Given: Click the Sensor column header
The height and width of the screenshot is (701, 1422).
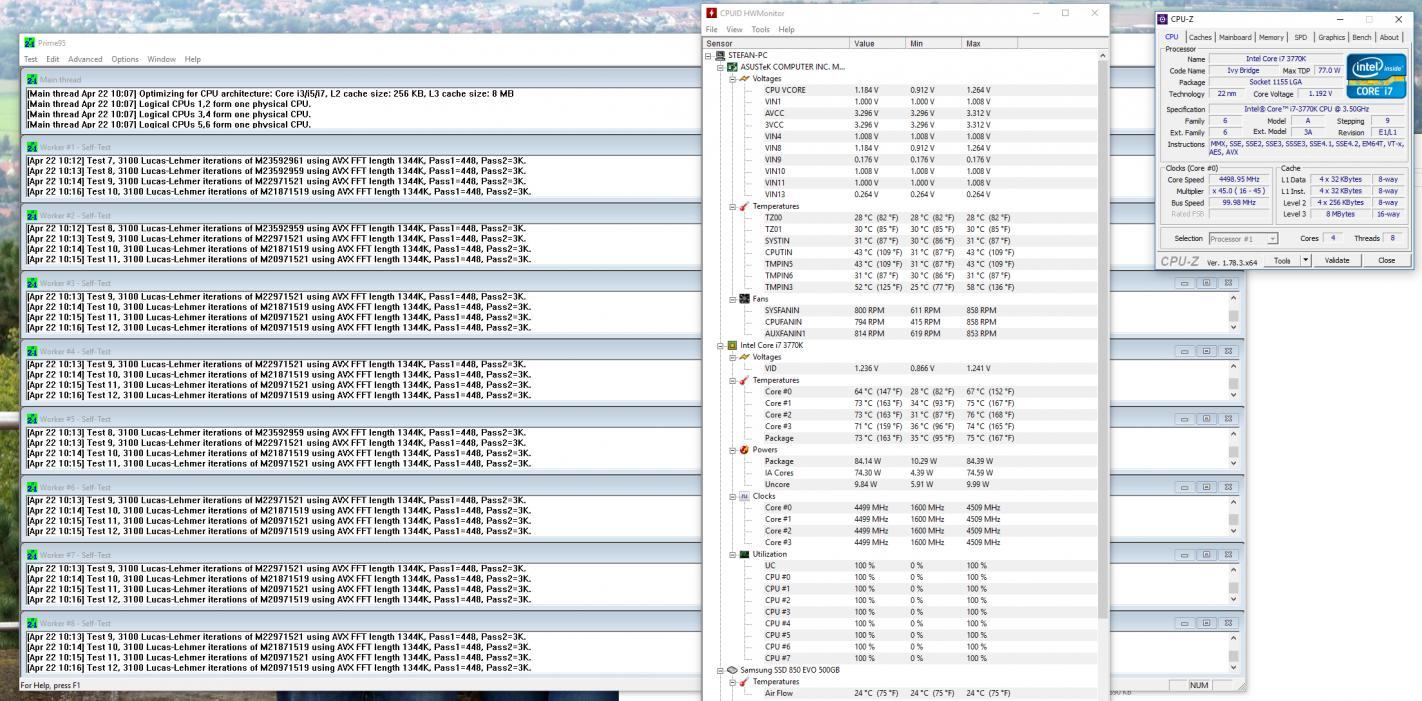Looking at the screenshot, I should [776, 43].
